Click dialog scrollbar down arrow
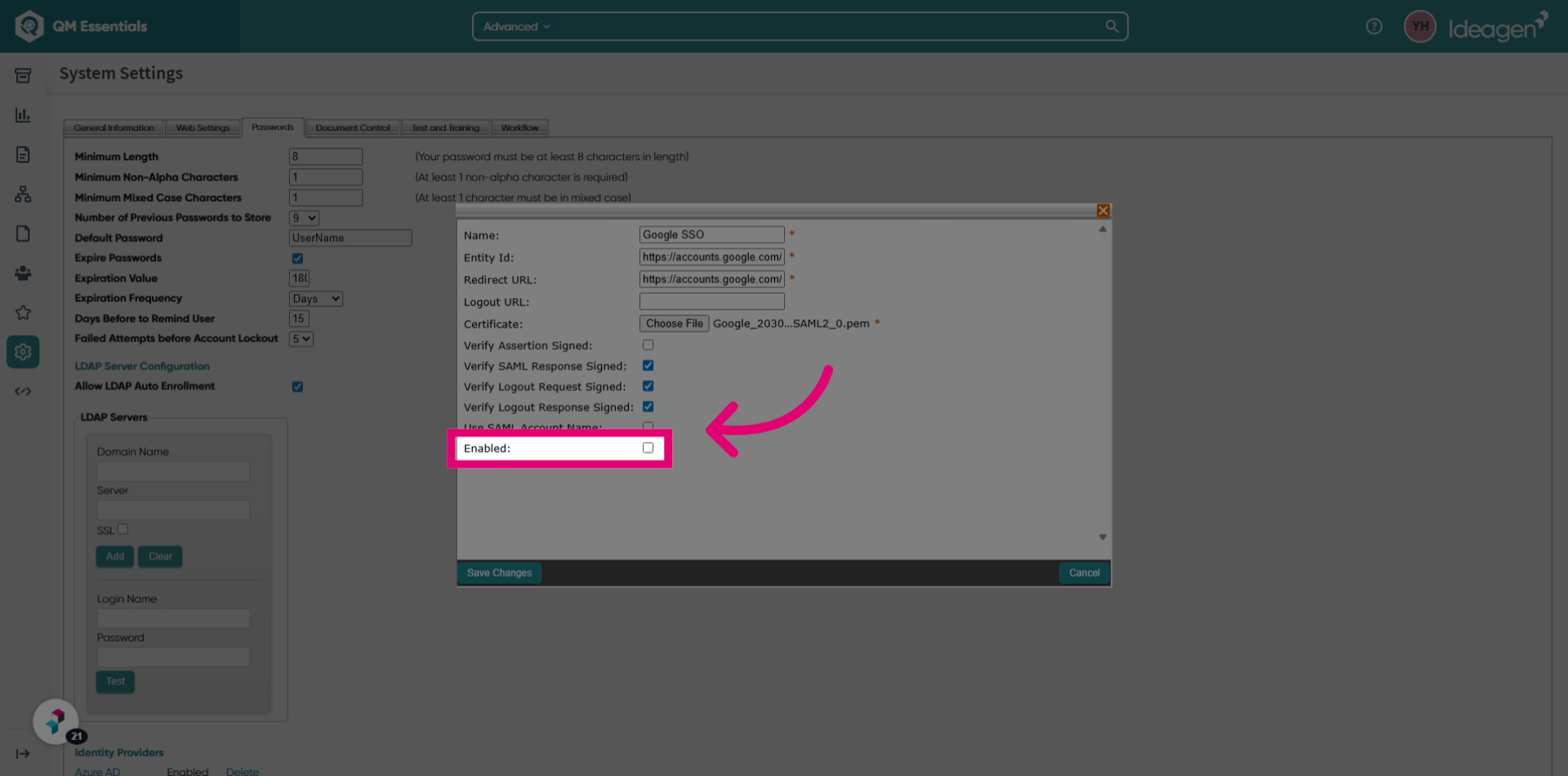 pos(1102,537)
